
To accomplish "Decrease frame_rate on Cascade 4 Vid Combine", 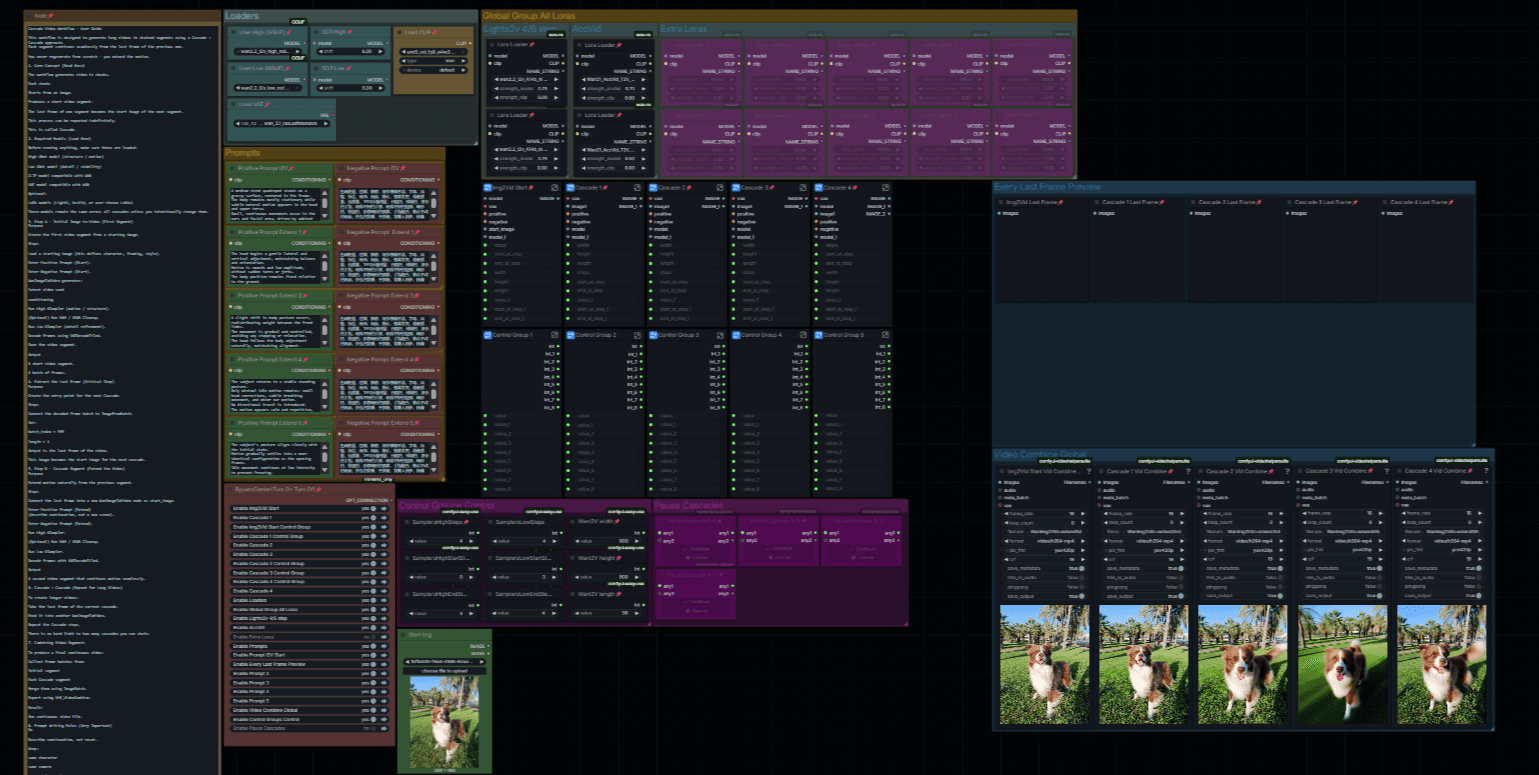I will click(1404, 513).
